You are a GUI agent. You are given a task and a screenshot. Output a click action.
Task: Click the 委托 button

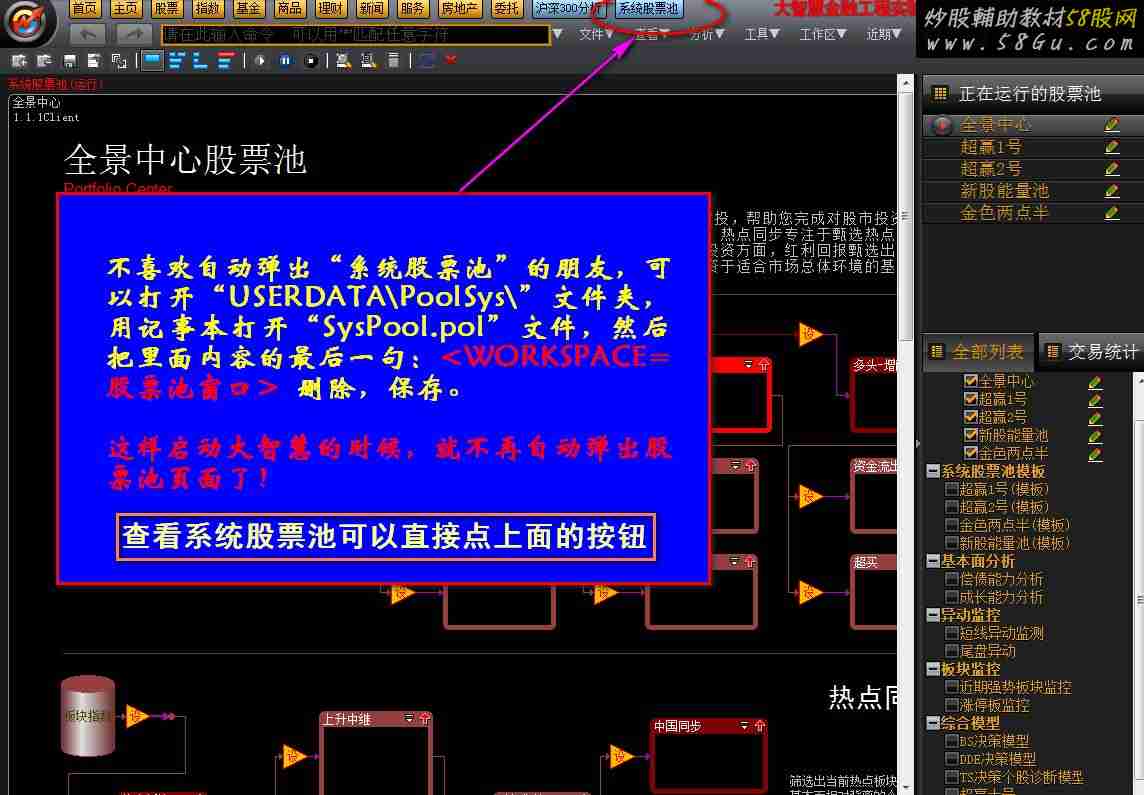point(506,8)
